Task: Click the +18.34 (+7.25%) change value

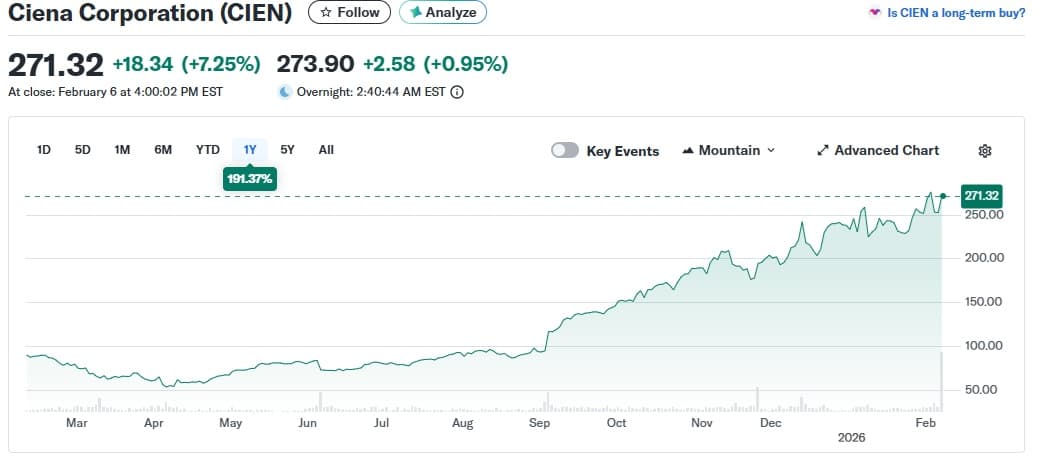Action: pyautogui.click(x=187, y=64)
